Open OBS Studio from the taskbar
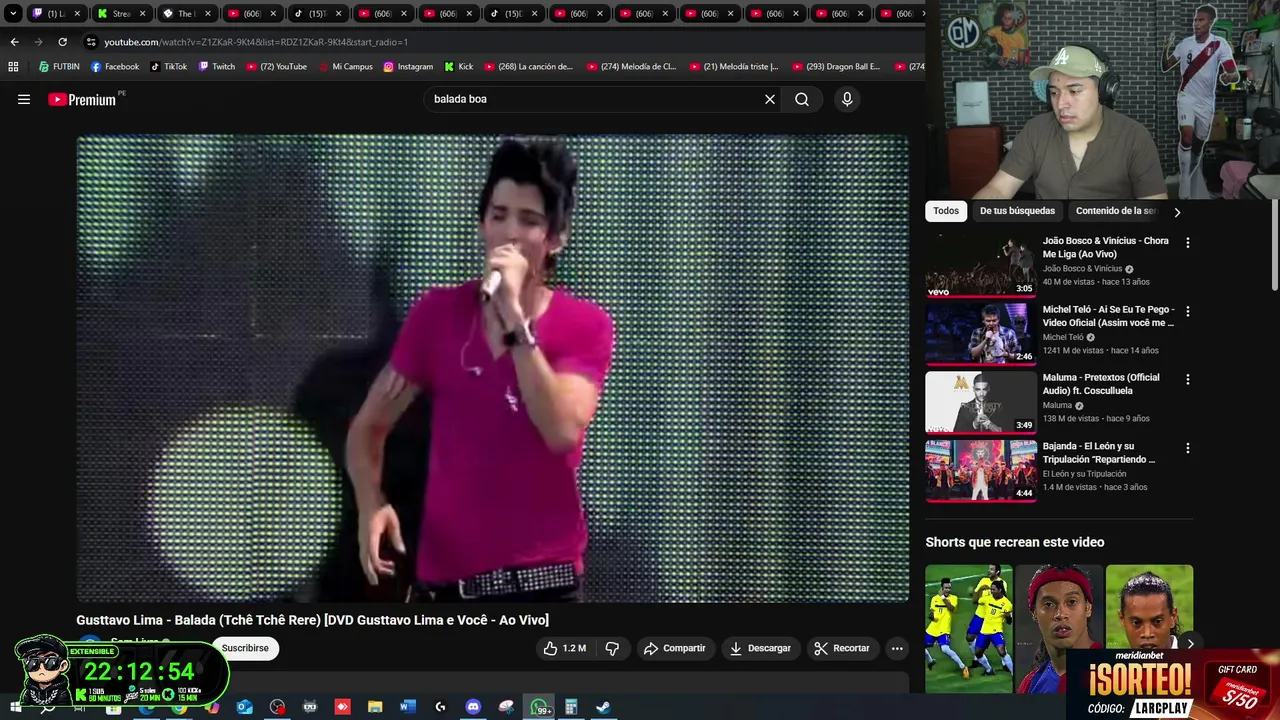 click(x=277, y=707)
